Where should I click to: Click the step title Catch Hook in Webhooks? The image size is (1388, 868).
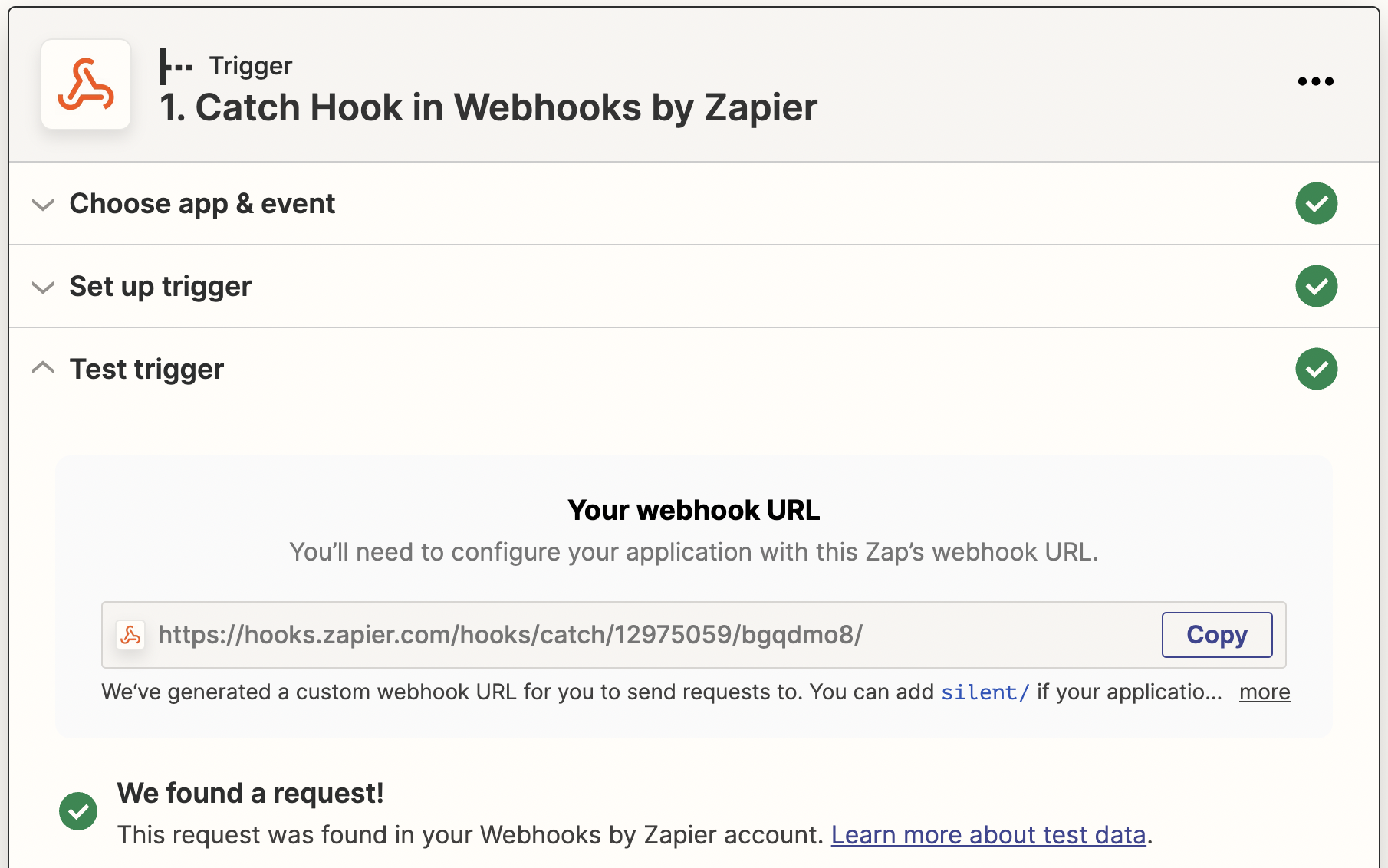488,107
